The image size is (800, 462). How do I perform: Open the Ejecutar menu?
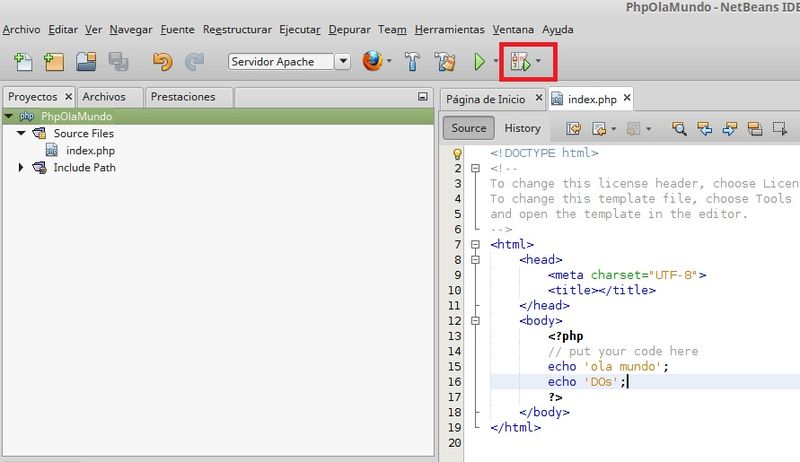click(x=300, y=30)
